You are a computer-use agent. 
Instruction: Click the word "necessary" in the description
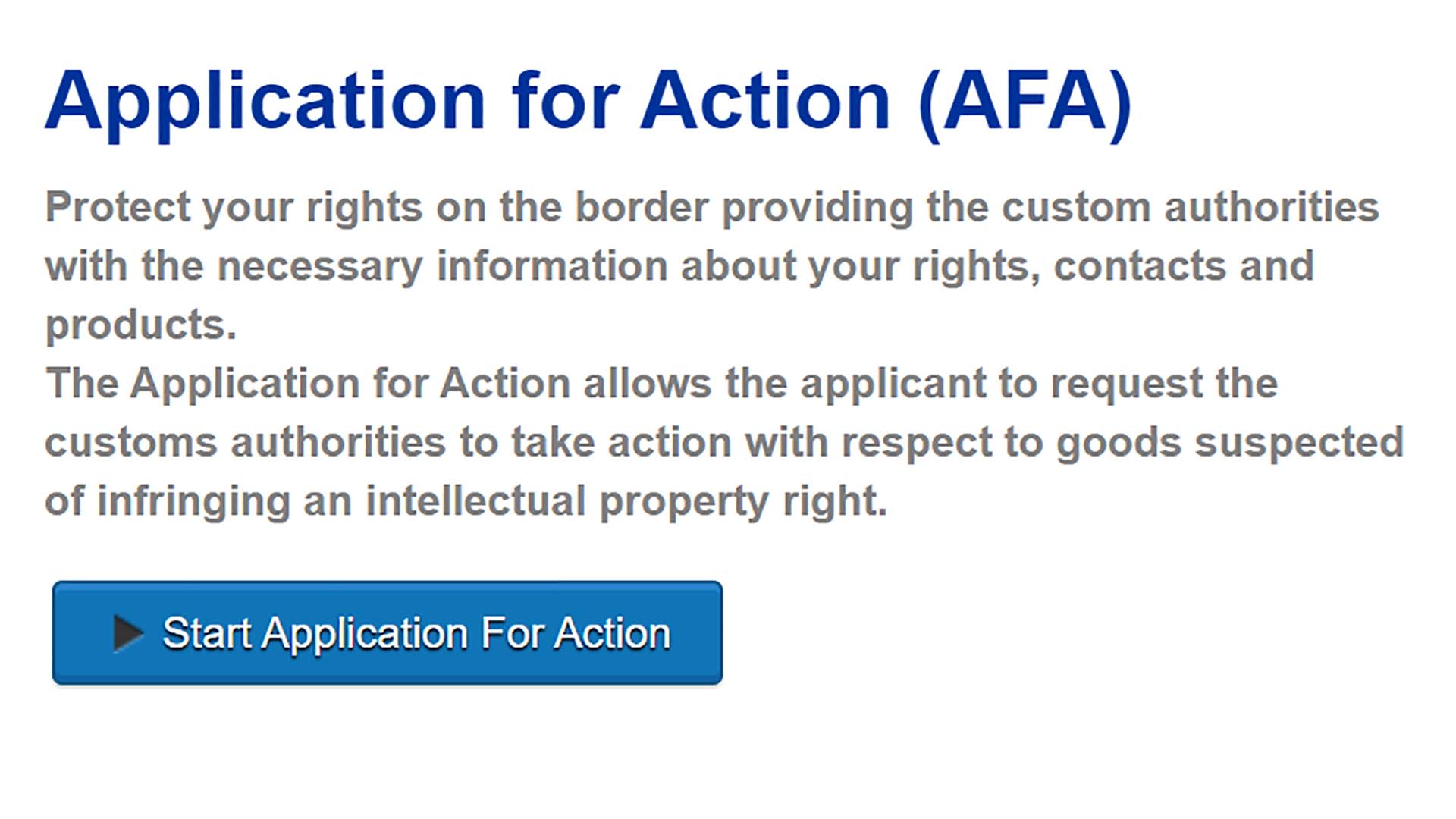319,266
